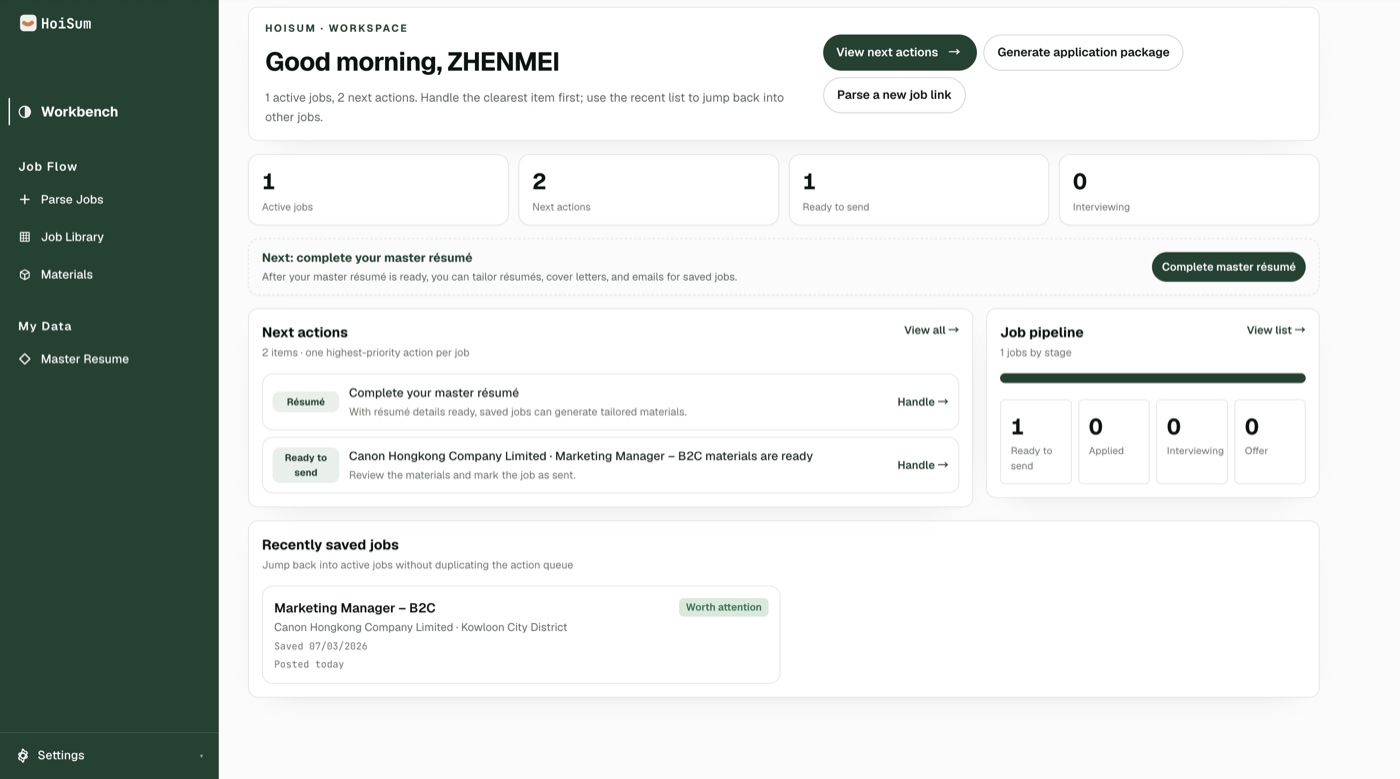The height and width of the screenshot is (779, 1400).
Task: Select the Ready to send pipeline stage tile
Action: pos(1036,442)
